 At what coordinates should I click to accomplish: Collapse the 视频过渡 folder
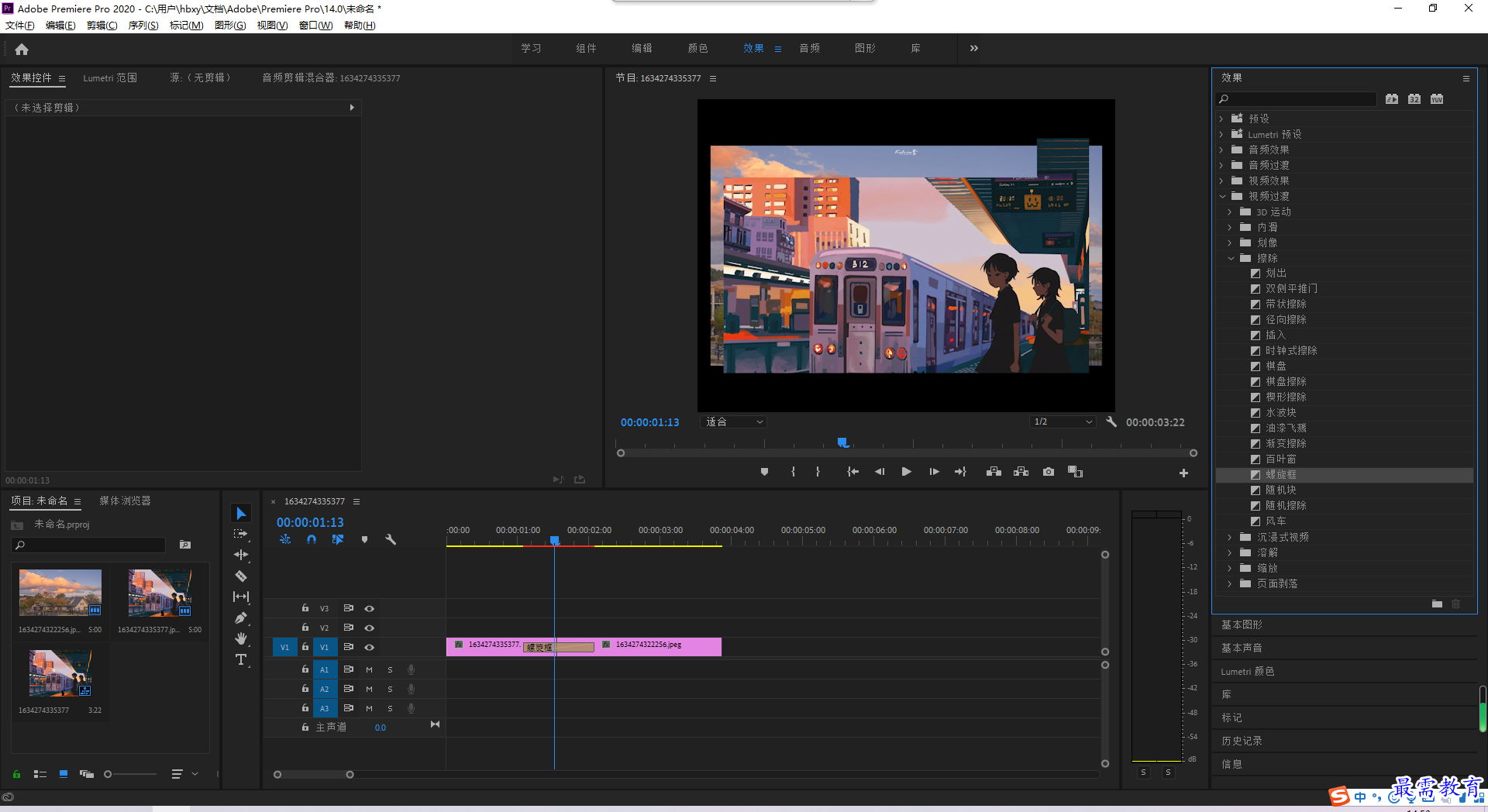pos(1222,196)
